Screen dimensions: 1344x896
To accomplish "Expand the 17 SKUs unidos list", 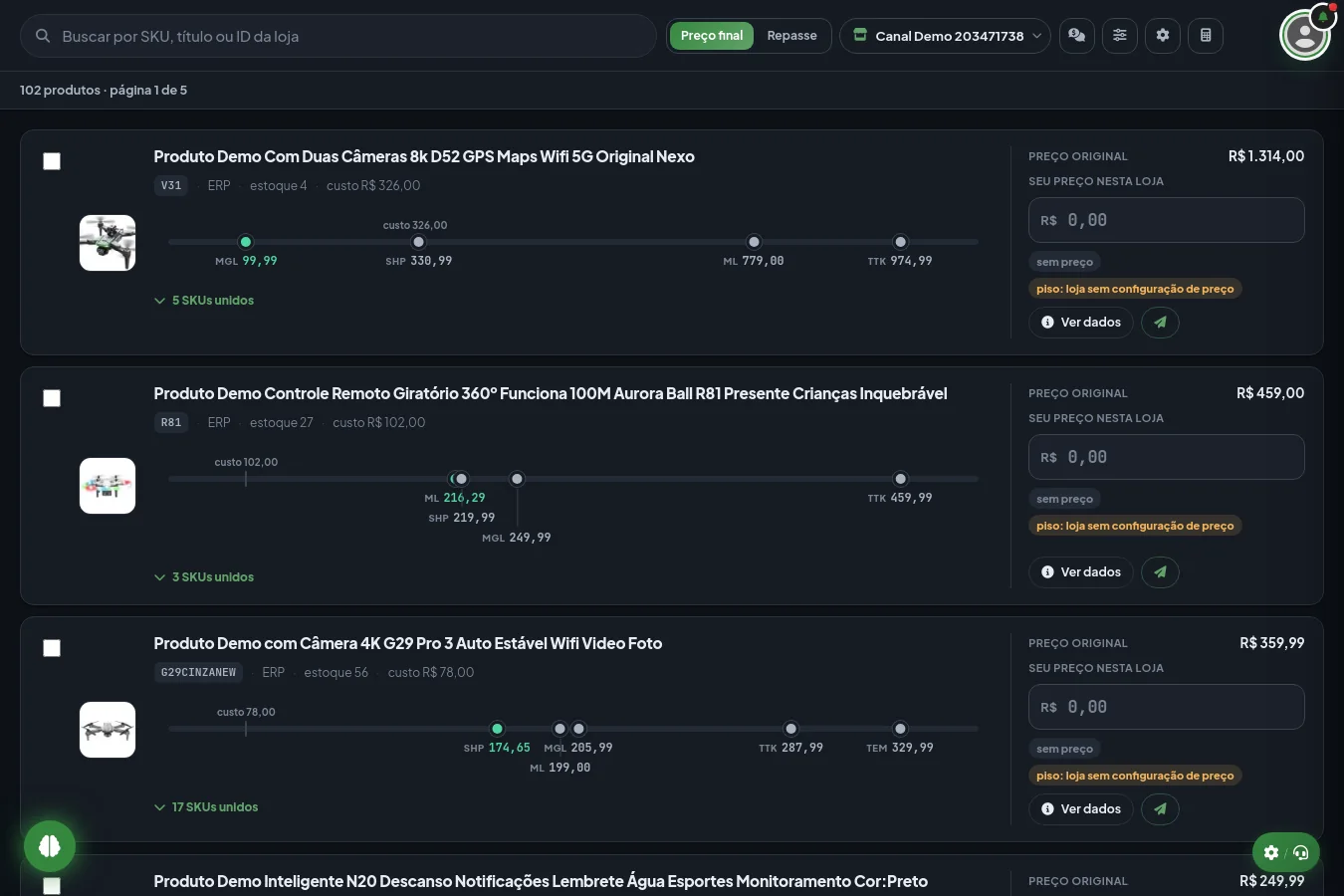I will 206,807.
